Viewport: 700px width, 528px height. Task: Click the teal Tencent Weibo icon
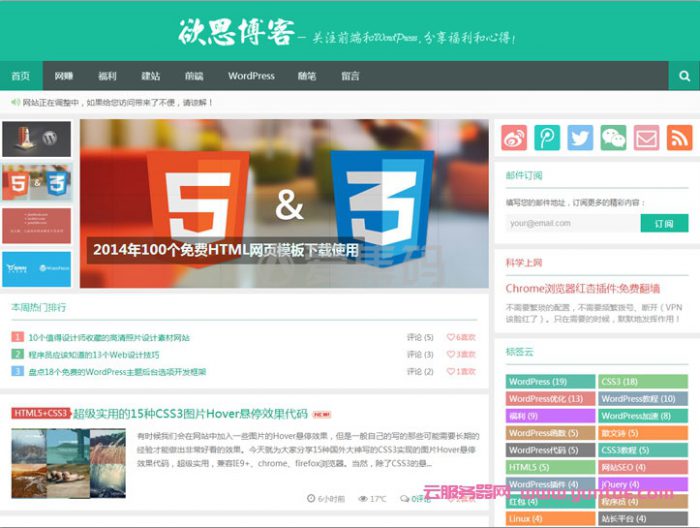pos(547,138)
